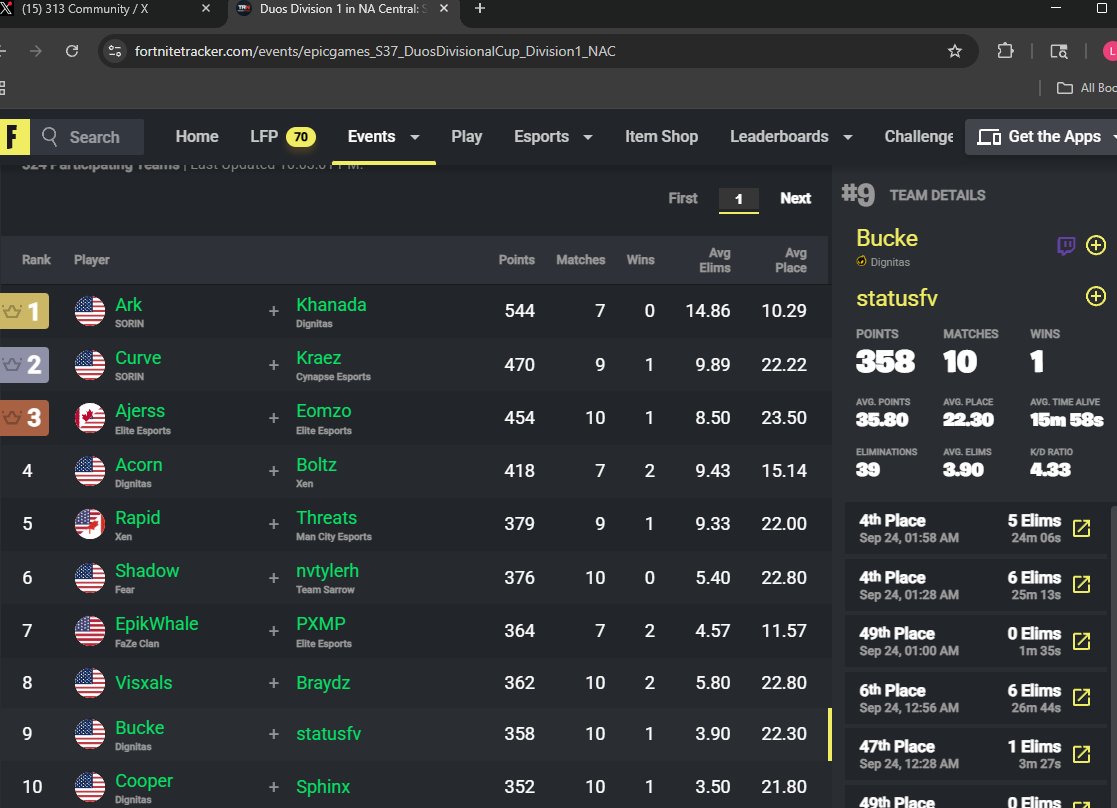Sort by Points column header
Screen dimensions: 1117x808
[x=516, y=260]
